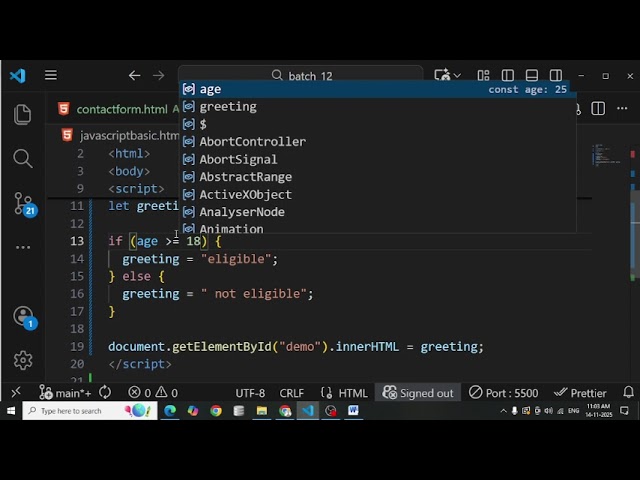Open File Explorer from taskbar
Viewport: 640px width, 480px height.
pos(262,411)
